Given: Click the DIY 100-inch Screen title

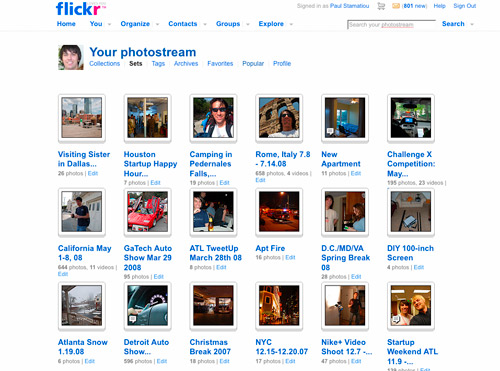Looking at the screenshot, I should pos(410,253).
